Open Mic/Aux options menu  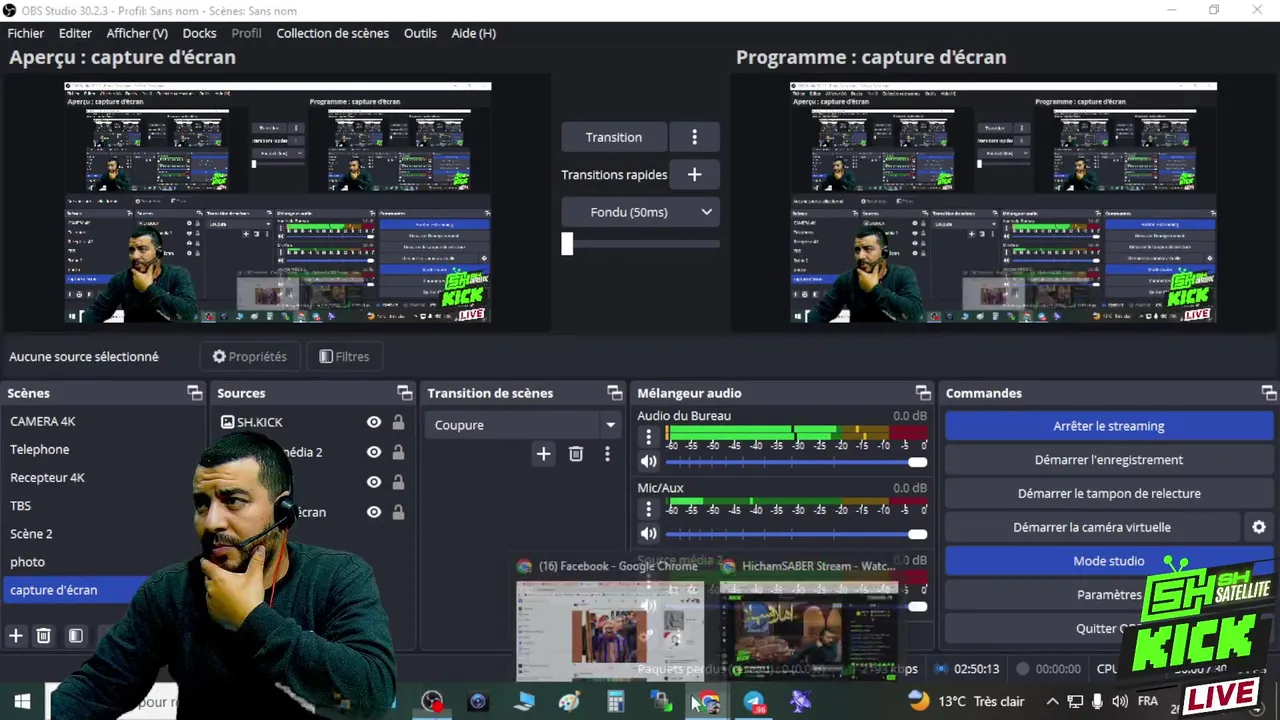[648, 509]
